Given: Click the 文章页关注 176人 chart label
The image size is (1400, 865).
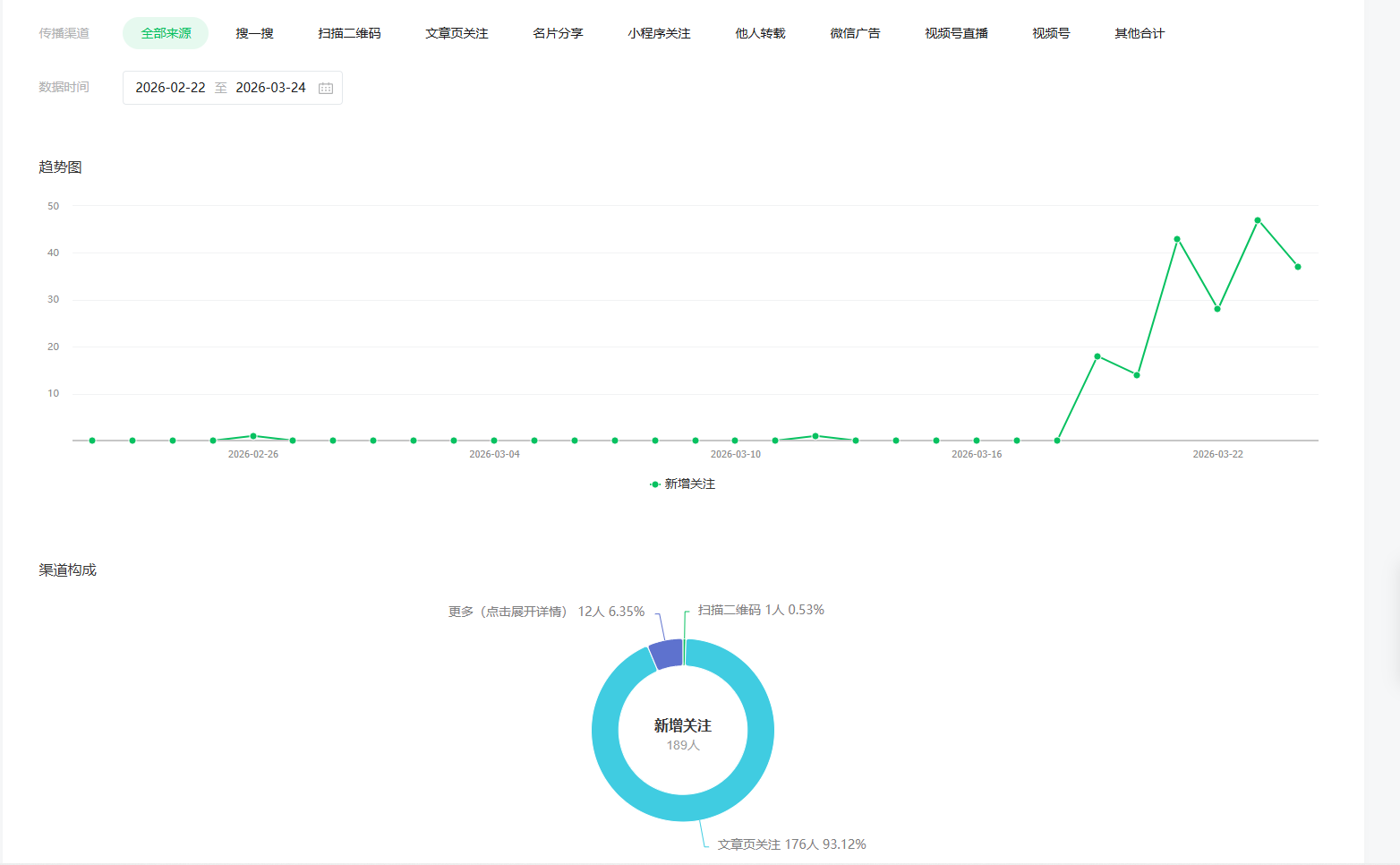Looking at the screenshot, I should [x=791, y=844].
